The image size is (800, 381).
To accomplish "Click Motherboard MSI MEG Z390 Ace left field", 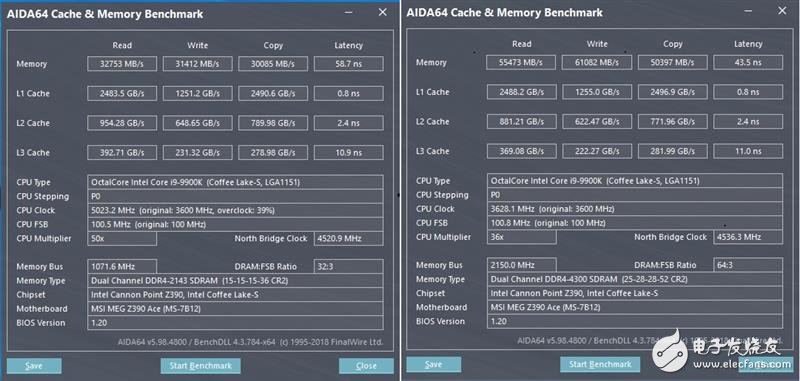I will 235,309.
